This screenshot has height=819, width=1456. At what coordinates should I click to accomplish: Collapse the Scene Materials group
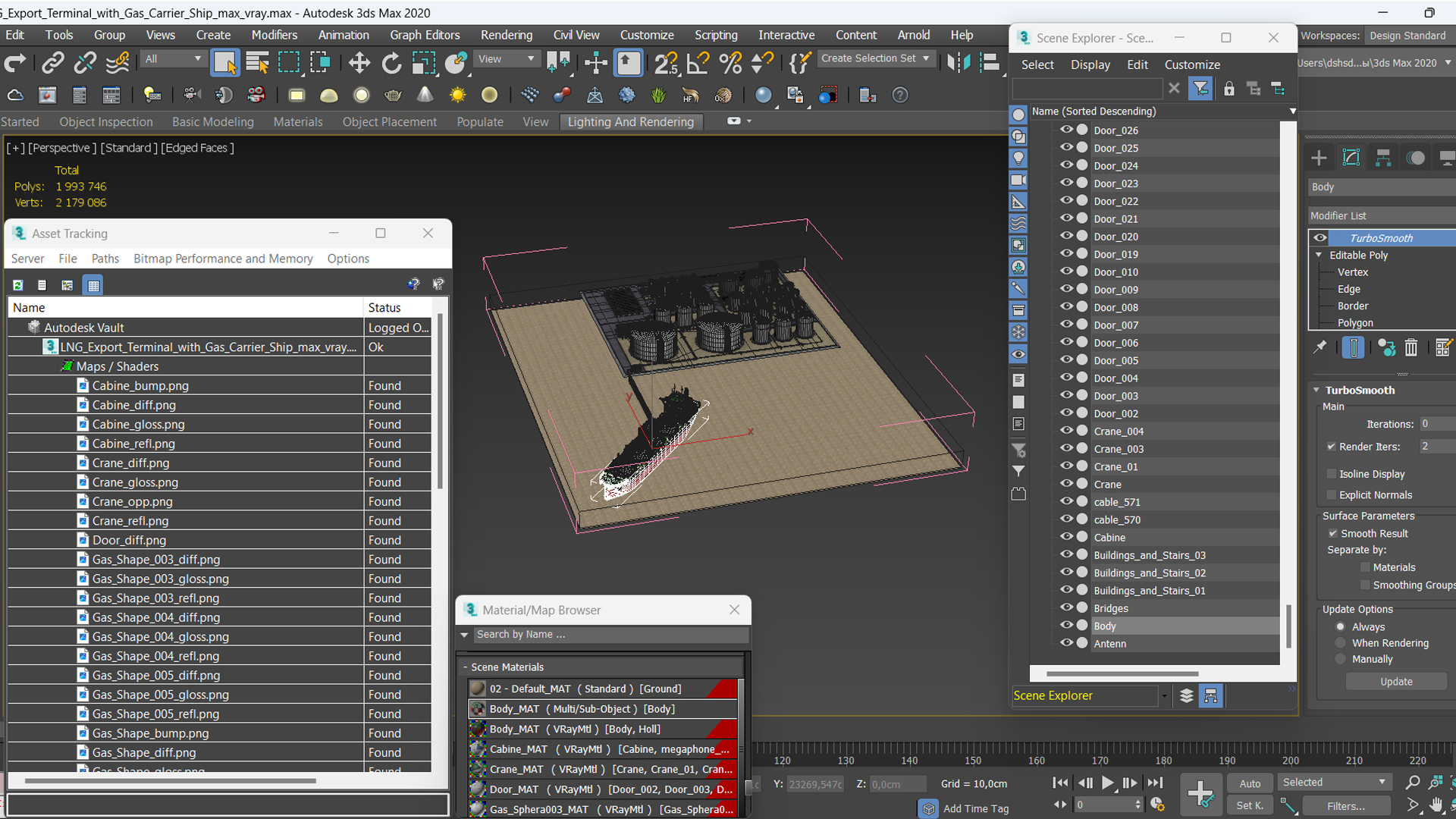tap(465, 667)
